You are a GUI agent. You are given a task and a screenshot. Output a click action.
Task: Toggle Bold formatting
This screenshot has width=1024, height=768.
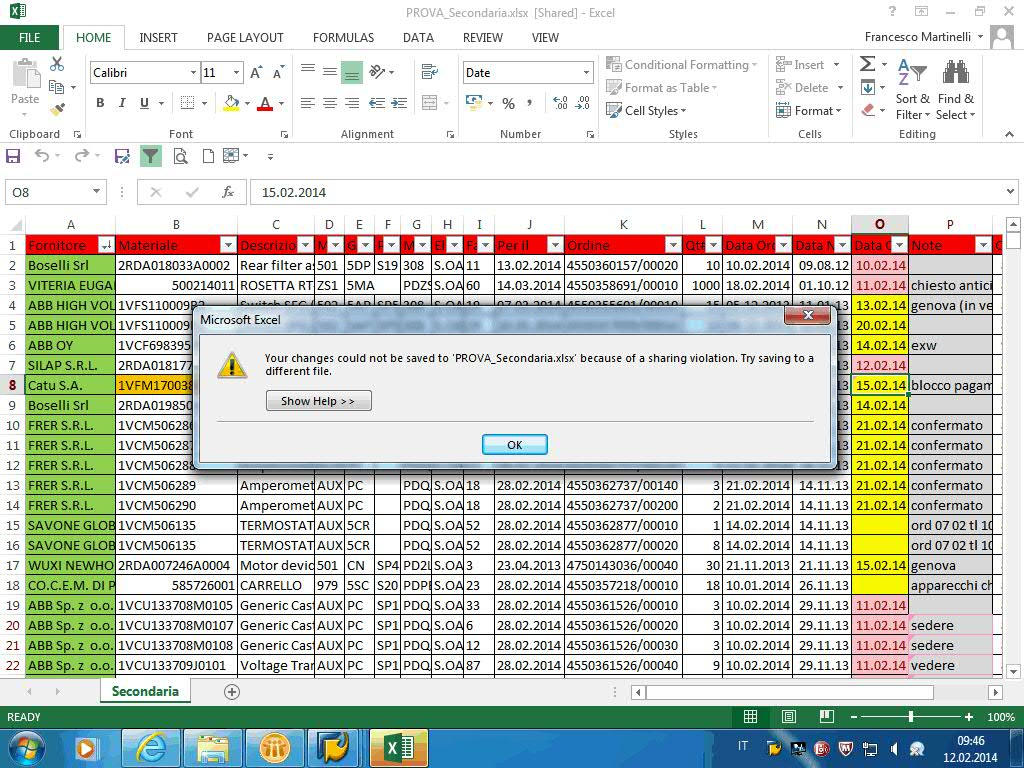point(100,103)
